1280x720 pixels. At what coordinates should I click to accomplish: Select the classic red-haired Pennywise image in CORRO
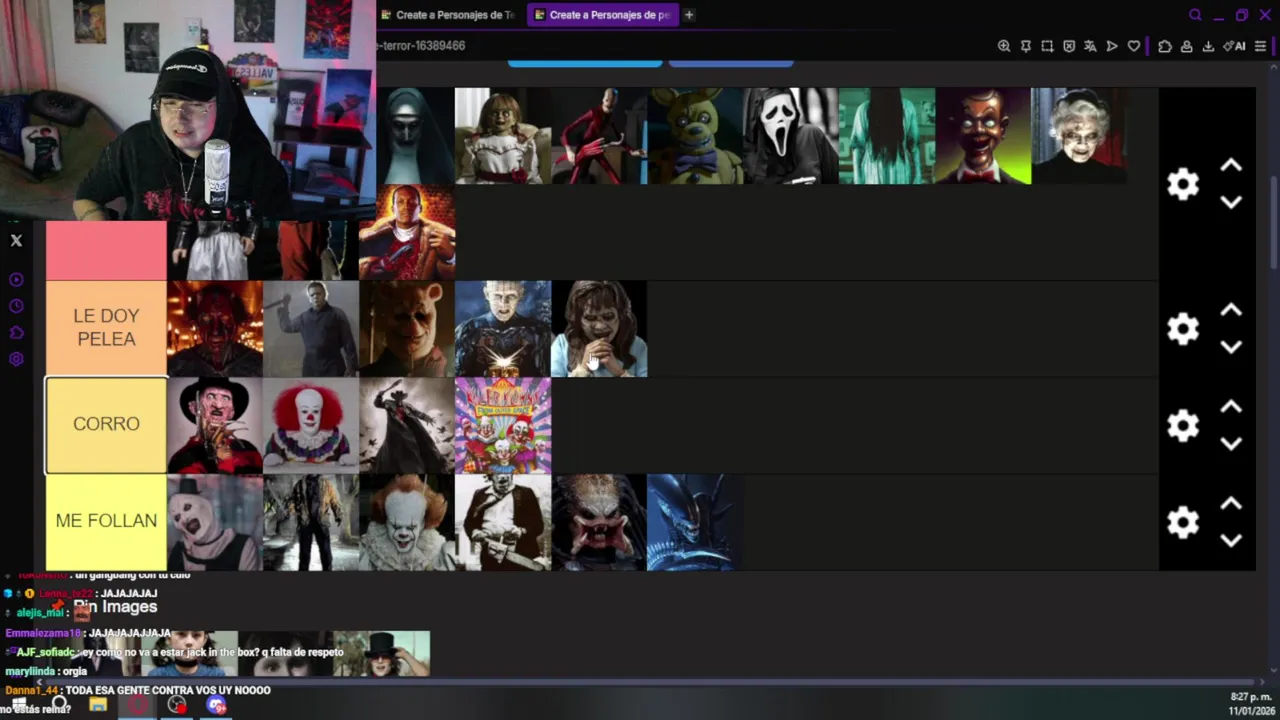(x=311, y=426)
